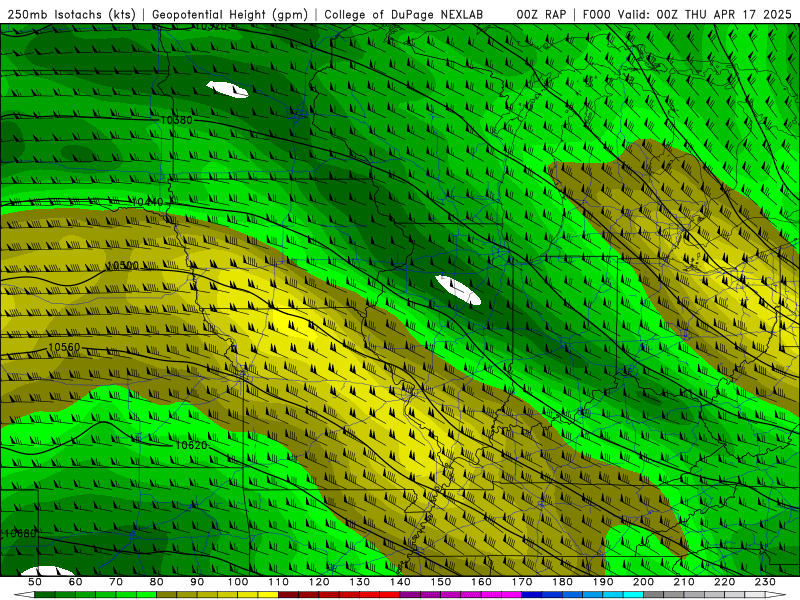The height and width of the screenshot is (600, 800).
Task: Click the dark red swatch after 110 in the color bar
Action: coord(288,595)
